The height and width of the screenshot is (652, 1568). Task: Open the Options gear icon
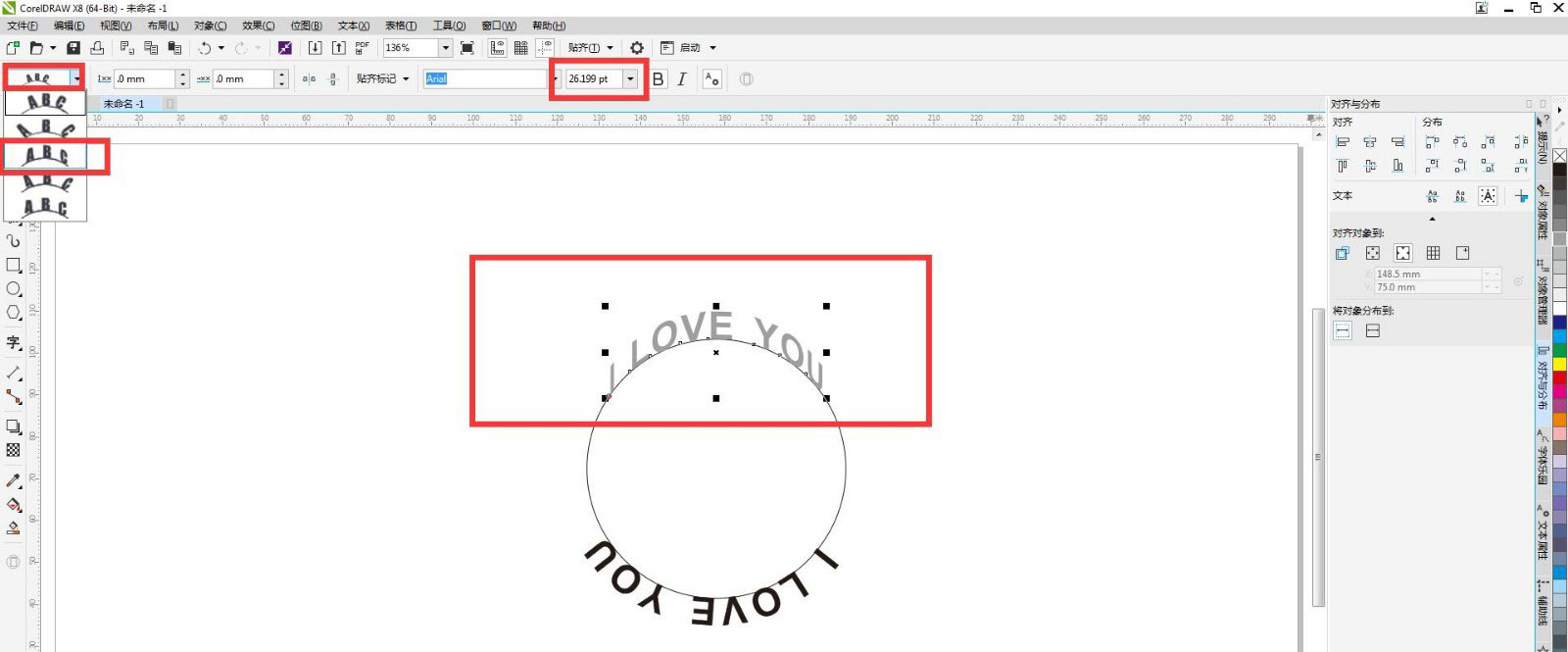click(637, 48)
